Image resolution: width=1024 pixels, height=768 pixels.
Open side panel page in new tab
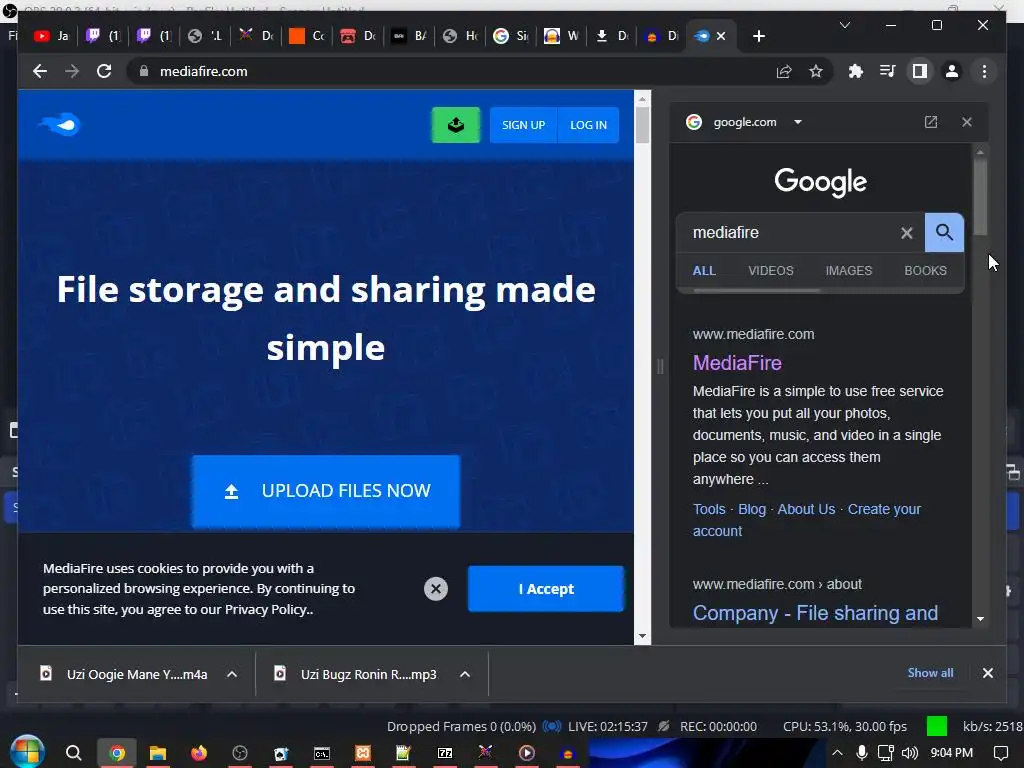coord(931,122)
